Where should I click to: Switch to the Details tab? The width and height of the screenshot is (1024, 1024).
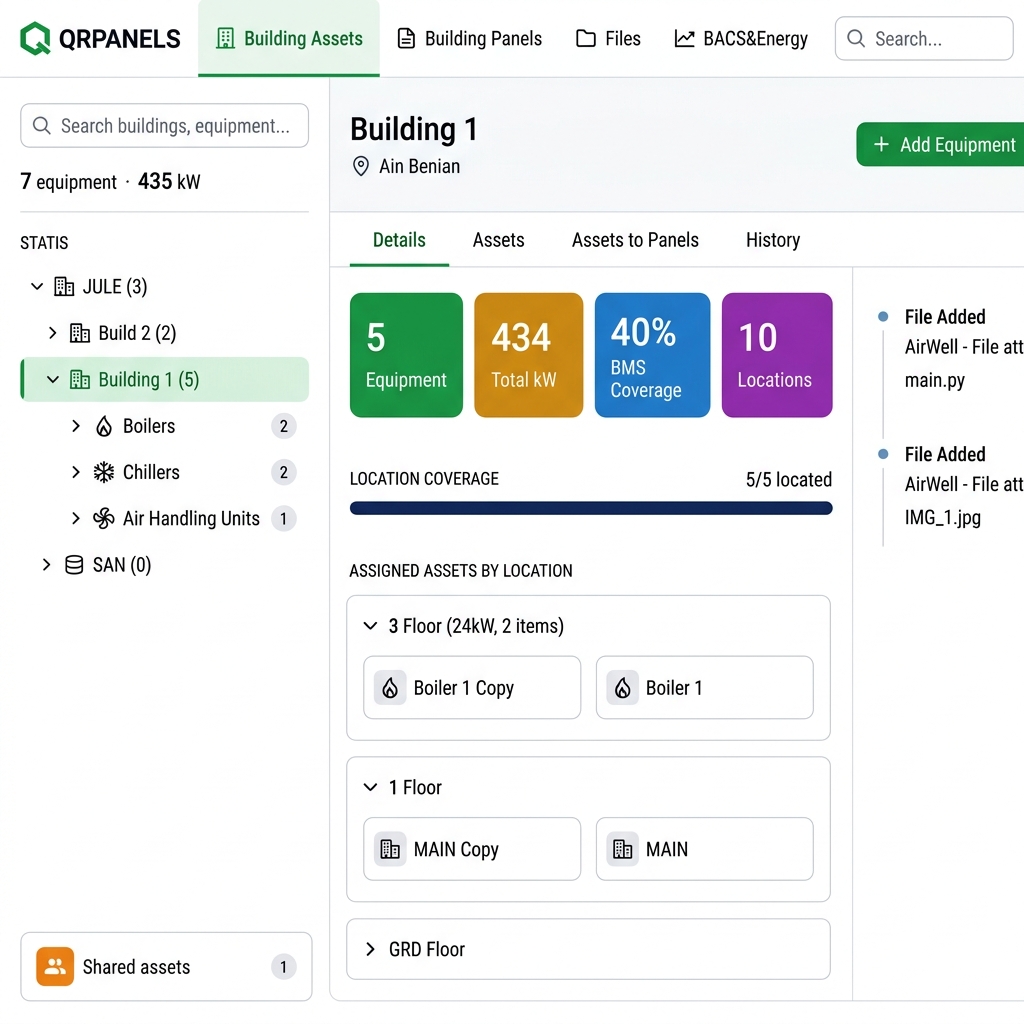399,240
